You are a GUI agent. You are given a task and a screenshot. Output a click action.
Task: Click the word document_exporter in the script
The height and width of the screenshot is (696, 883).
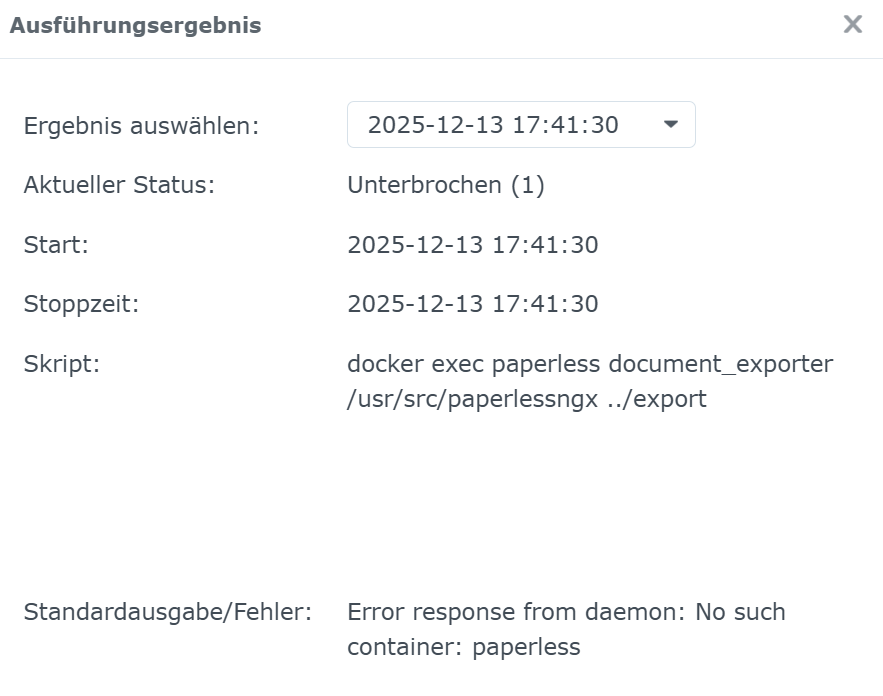click(720, 363)
